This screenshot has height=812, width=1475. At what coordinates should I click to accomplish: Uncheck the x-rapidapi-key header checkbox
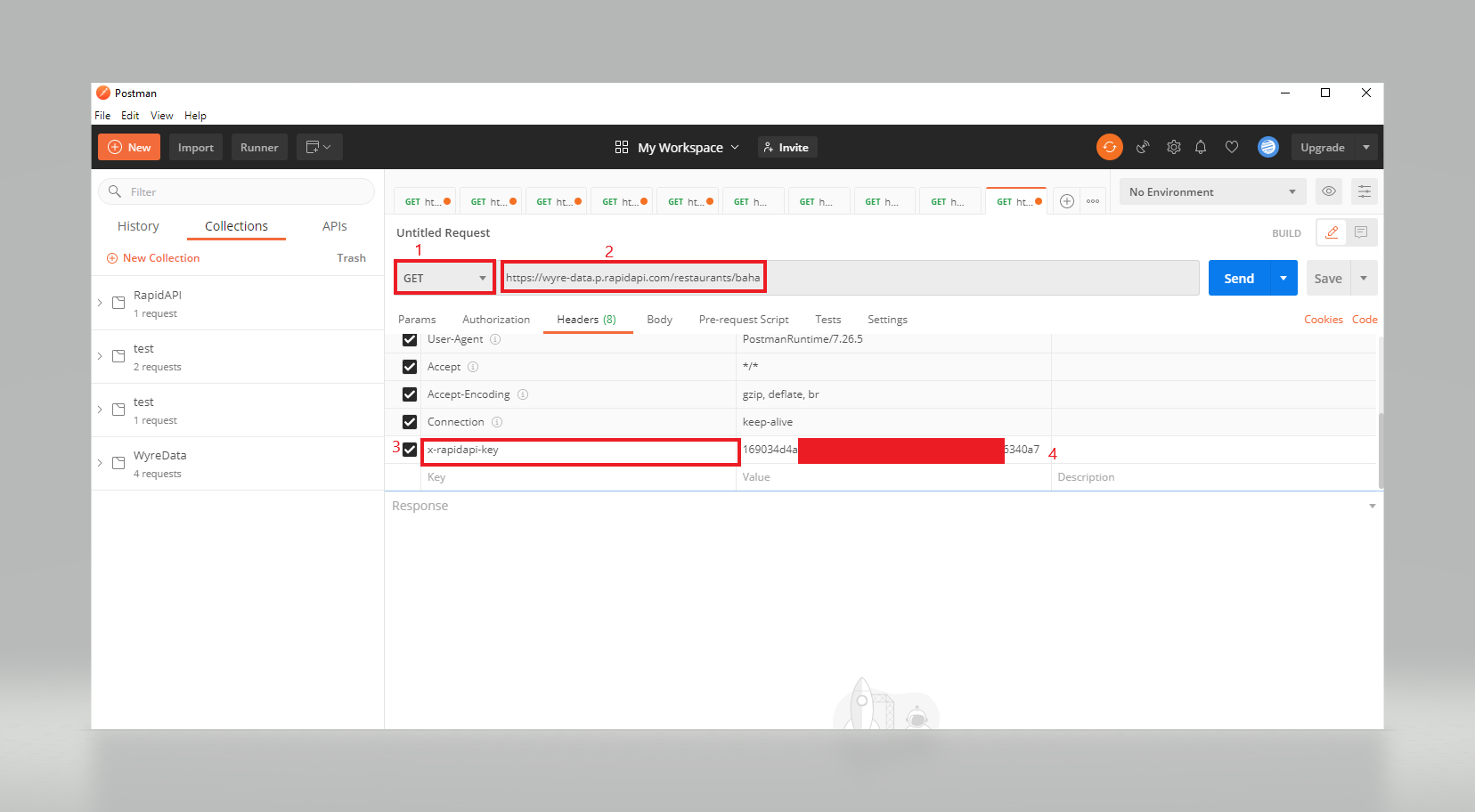(410, 450)
